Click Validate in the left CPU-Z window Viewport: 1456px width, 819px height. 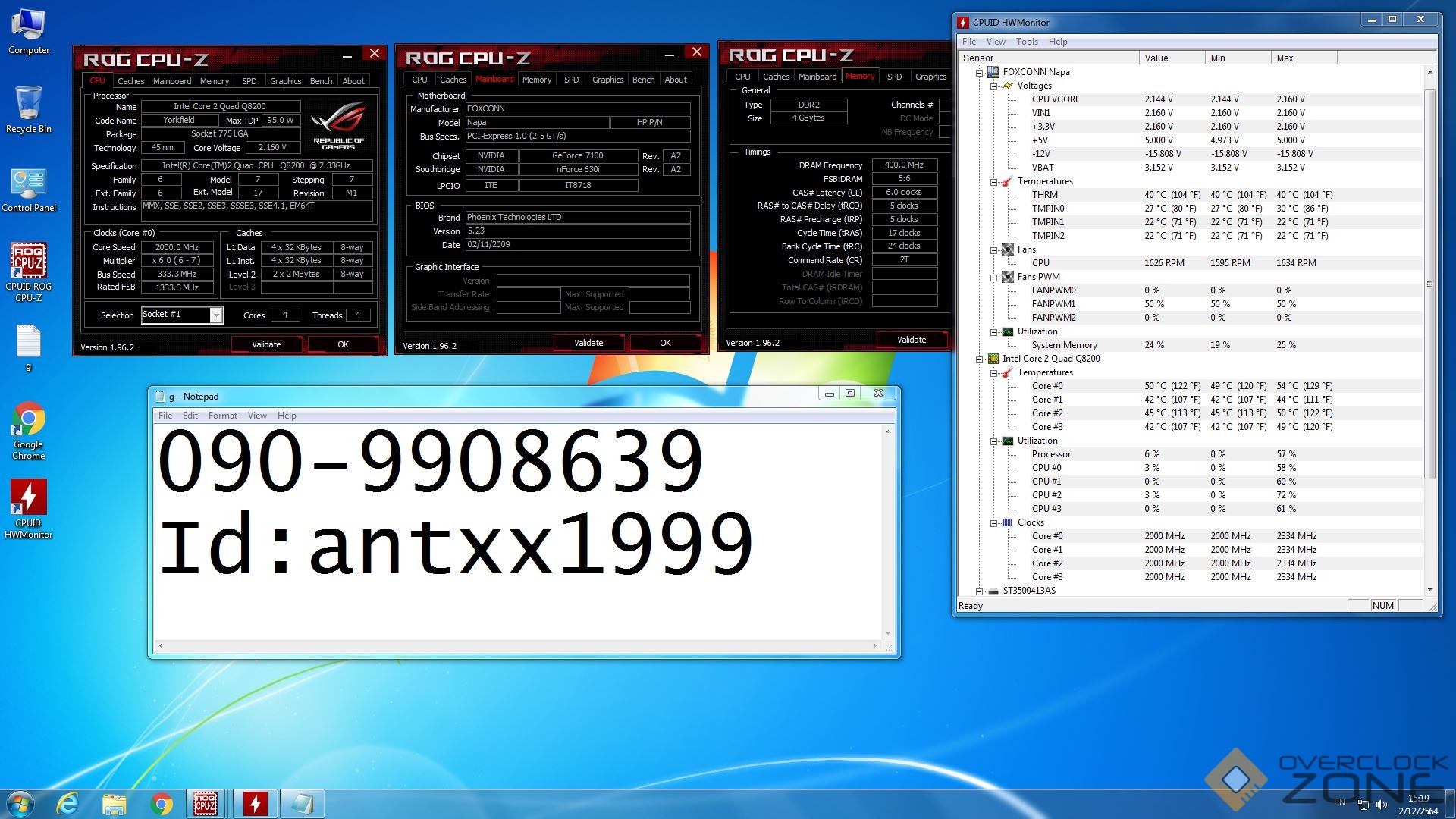tap(266, 344)
